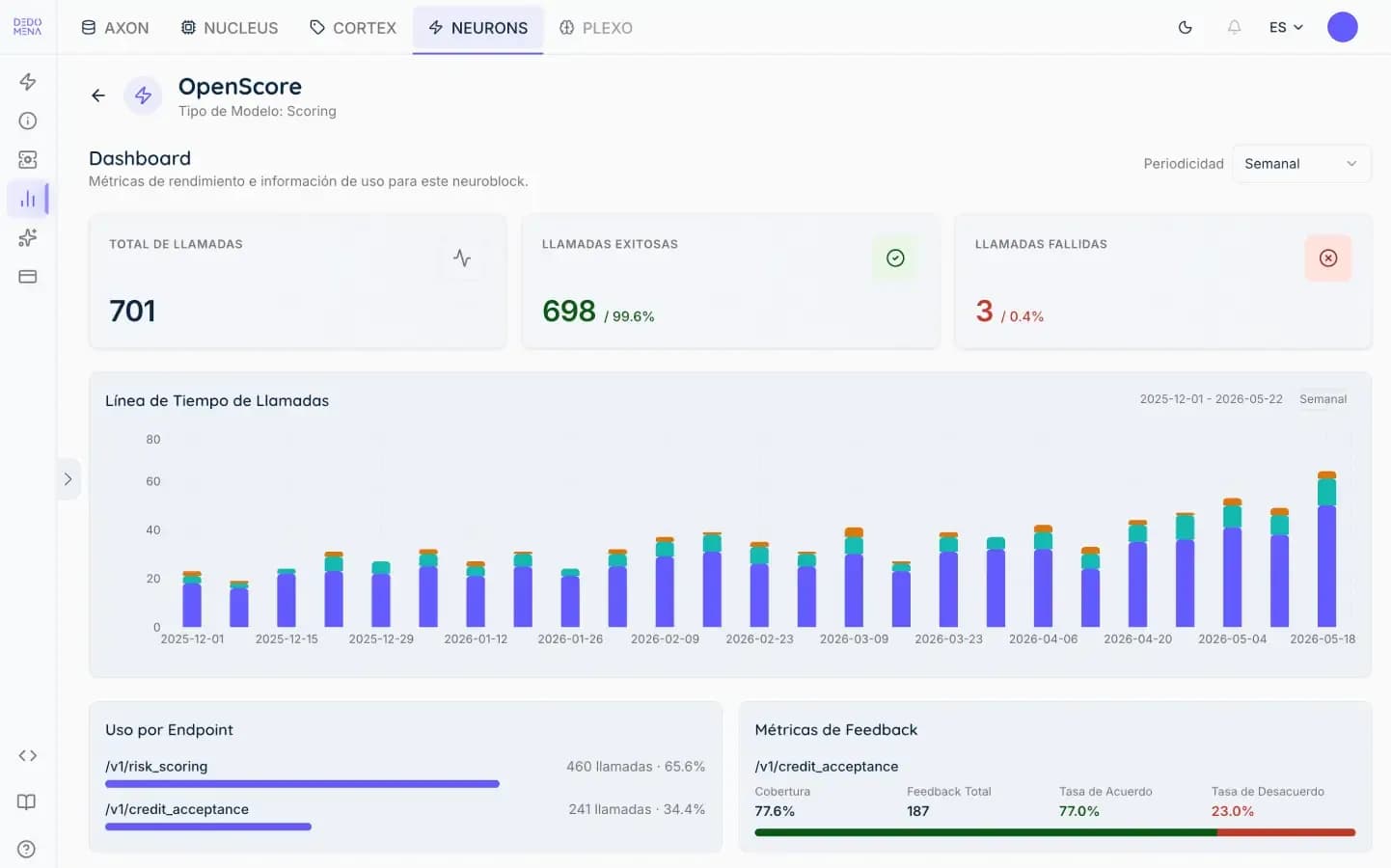The width and height of the screenshot is (1391, 868).
Task: Click the 698 successful calls value
Action: (x=569, y=311)
